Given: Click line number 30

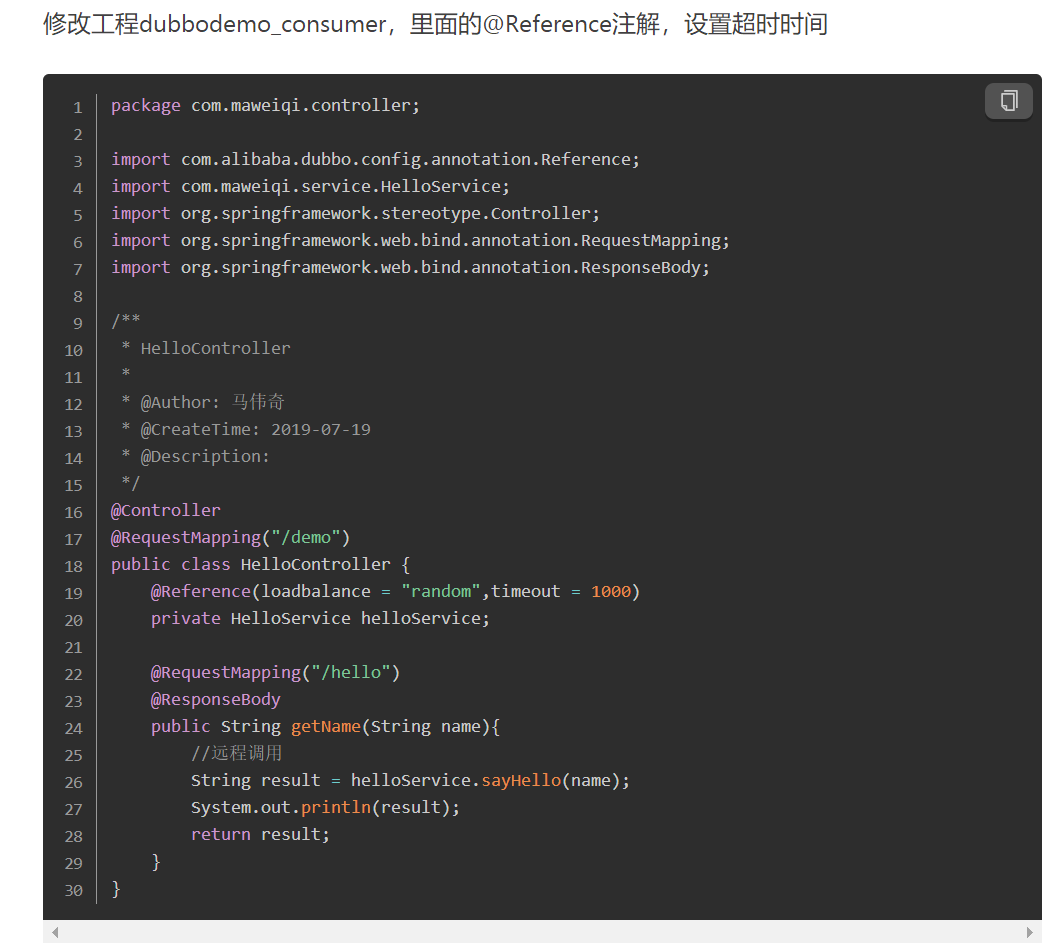Looking at the screenshot, I should click(74, 890).
